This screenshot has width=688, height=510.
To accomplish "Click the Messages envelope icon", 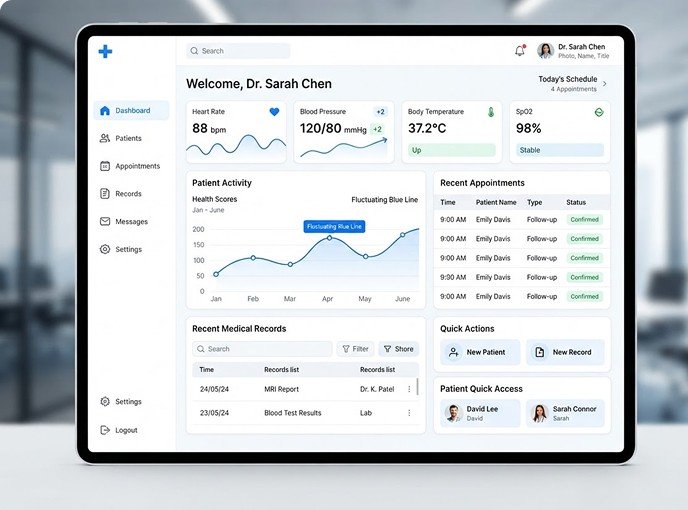I will [105, 221].
